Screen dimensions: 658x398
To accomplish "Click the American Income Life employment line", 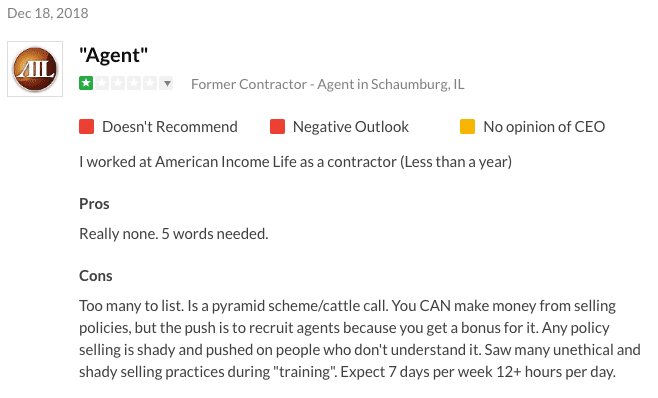I will click(x=295, y=162).
